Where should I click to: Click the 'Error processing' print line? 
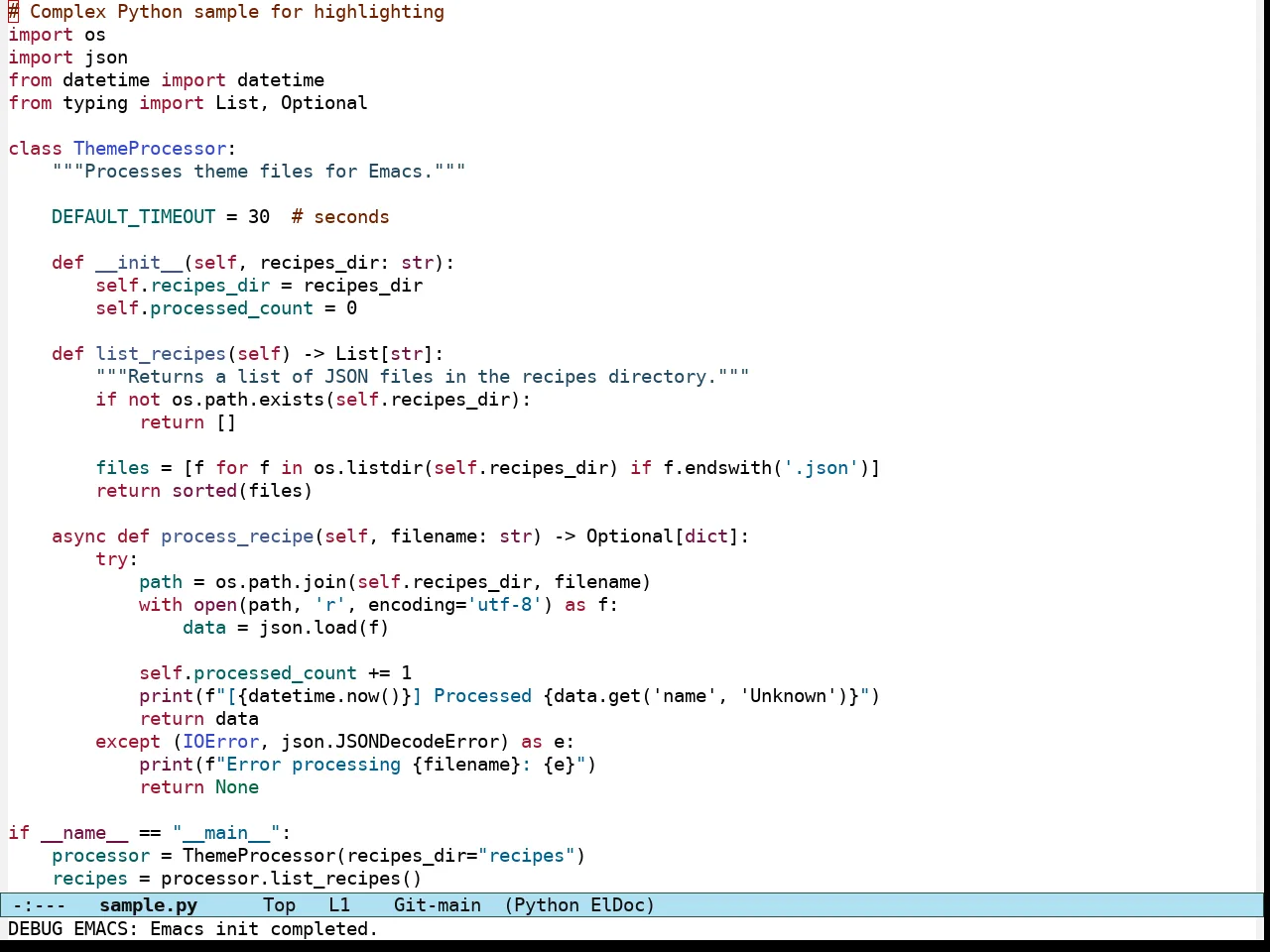(368, 765)
